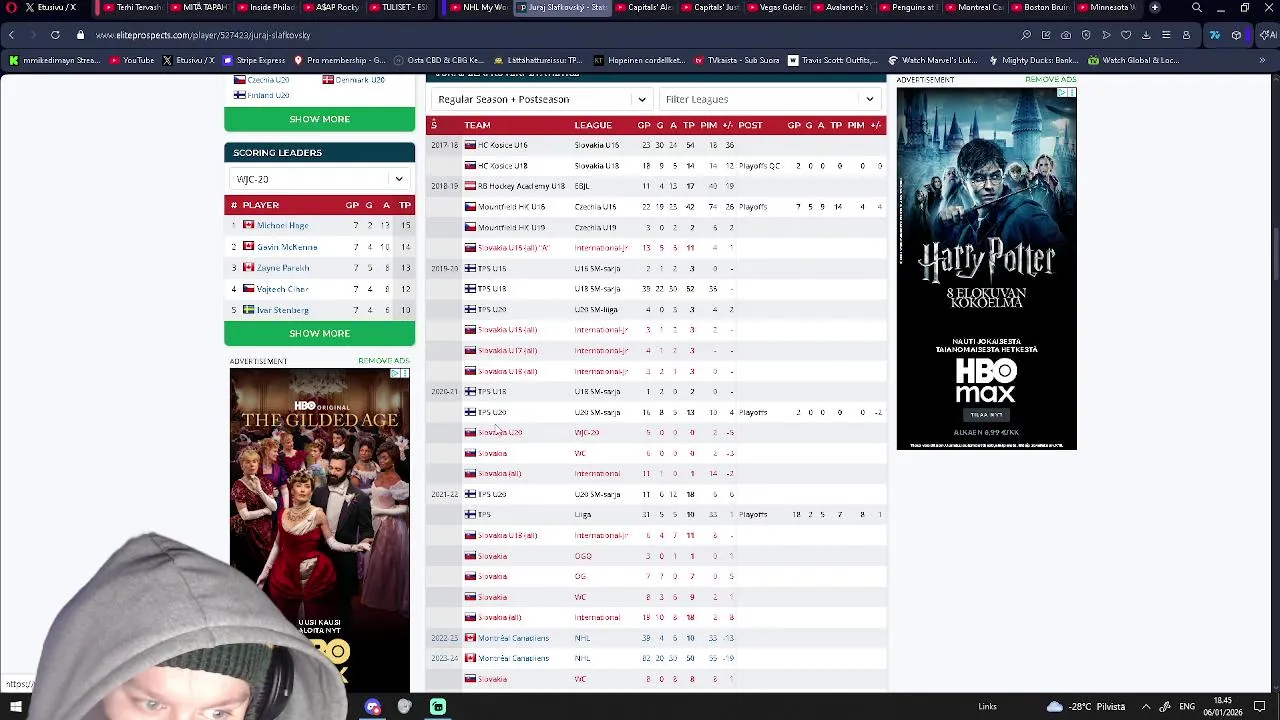Open the Denmark U20 team link
Viewport: 1280px width, 720px height.
tap(360, 80)
